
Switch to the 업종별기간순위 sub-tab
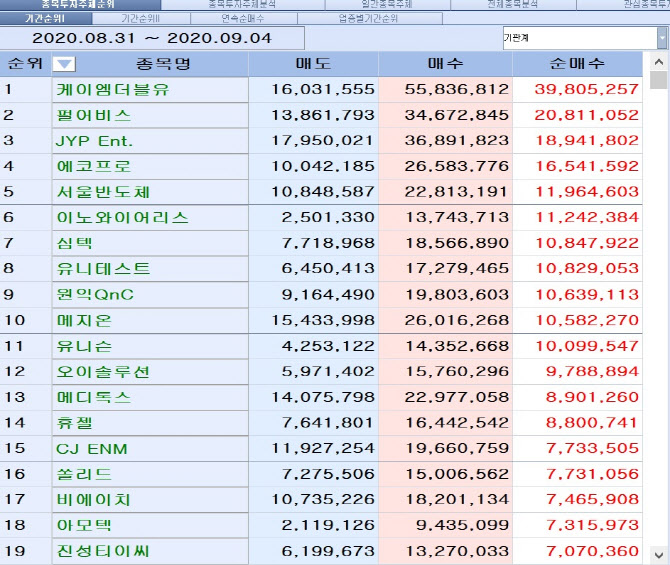pyautogui.click(x=370, y=18)
